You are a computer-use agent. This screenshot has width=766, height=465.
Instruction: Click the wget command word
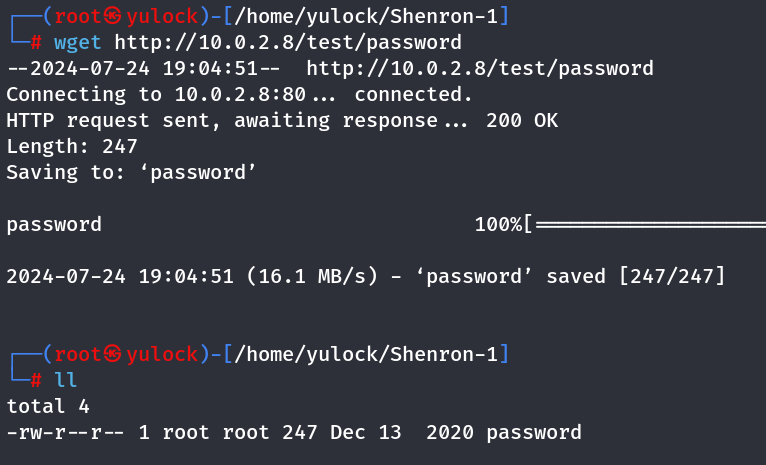coord(78,42)
